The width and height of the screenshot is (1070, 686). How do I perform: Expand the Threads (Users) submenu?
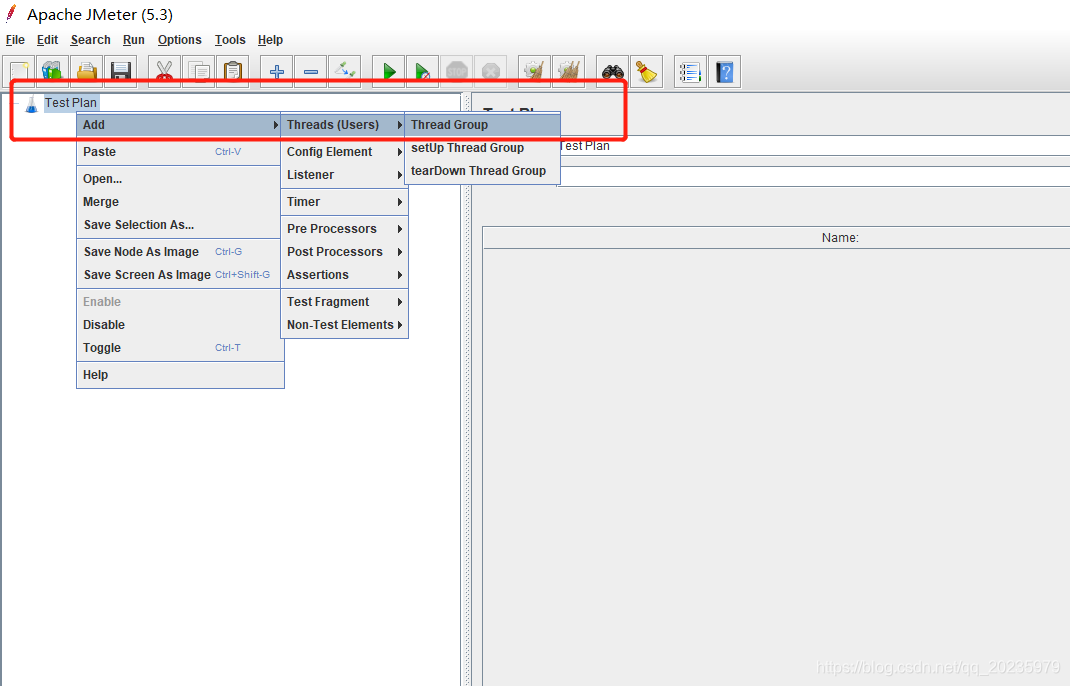pos(344,125)
